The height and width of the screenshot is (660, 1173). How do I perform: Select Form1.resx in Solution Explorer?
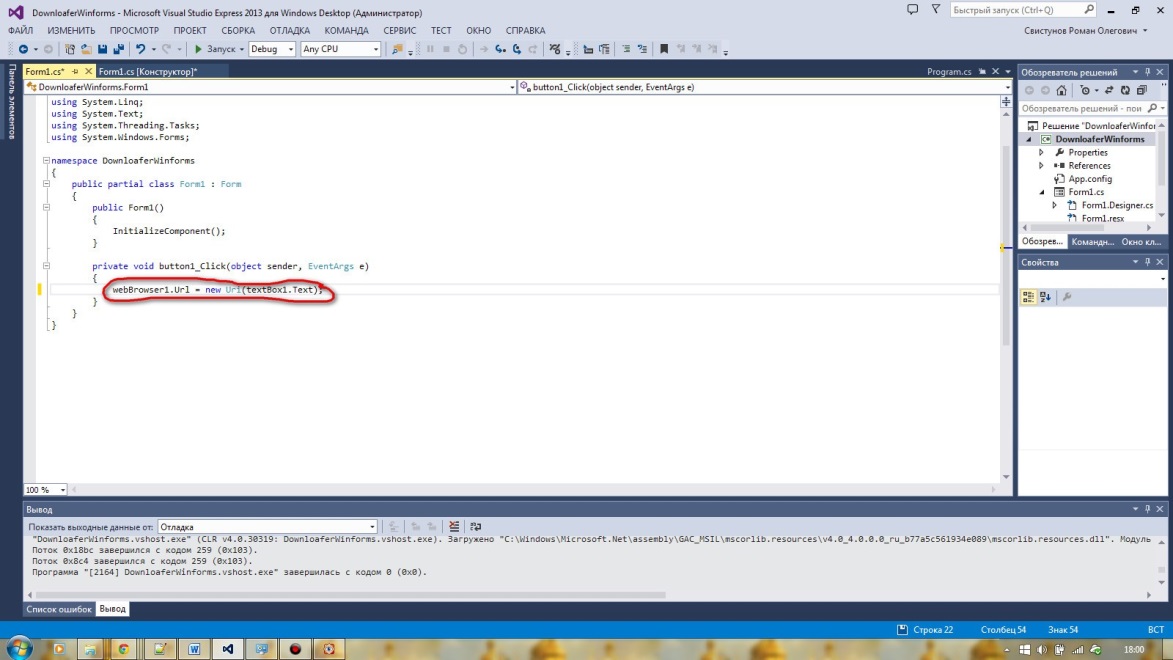click(x=1103, y=219)
